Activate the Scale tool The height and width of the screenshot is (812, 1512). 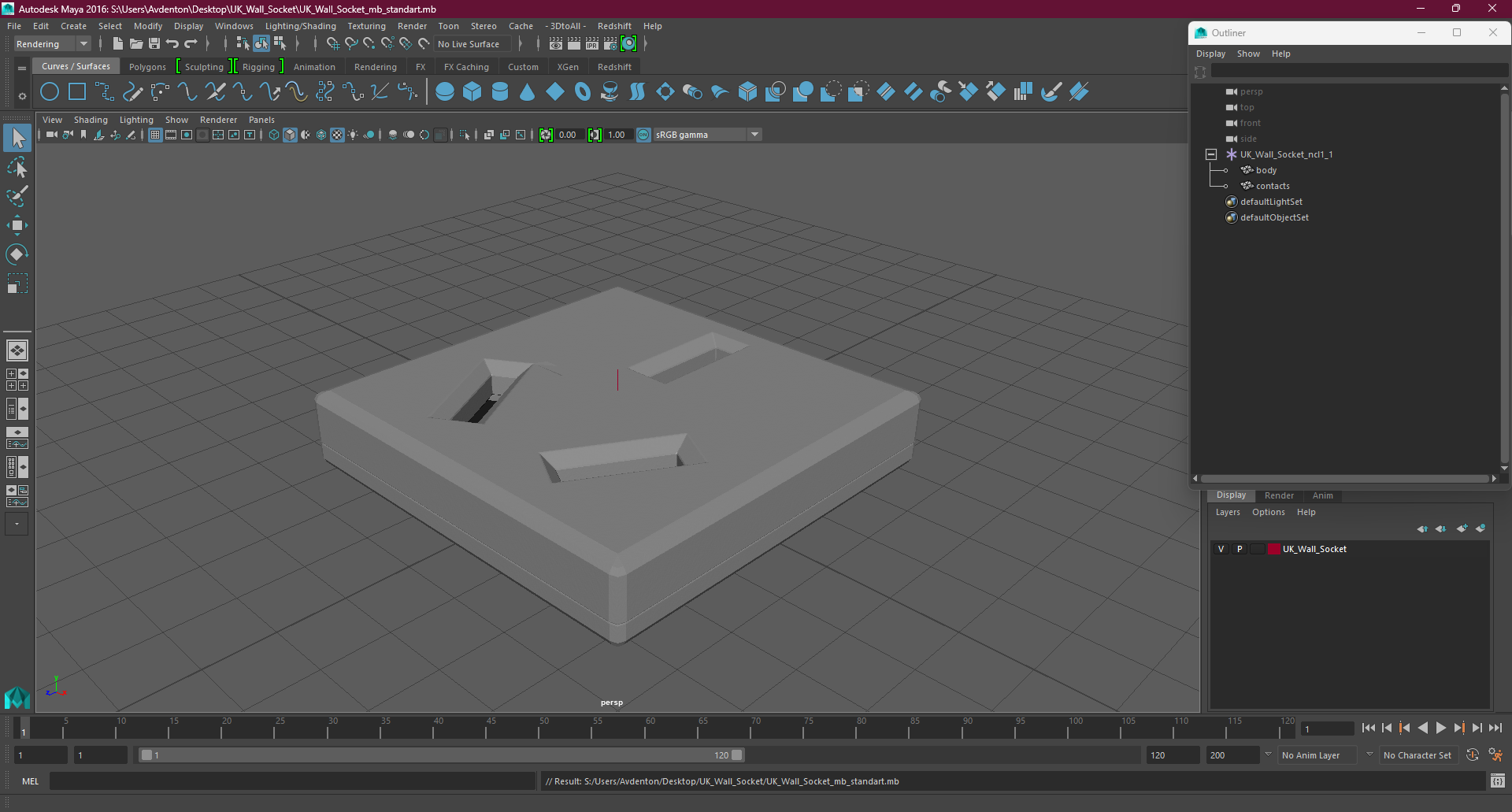(17, 284)
